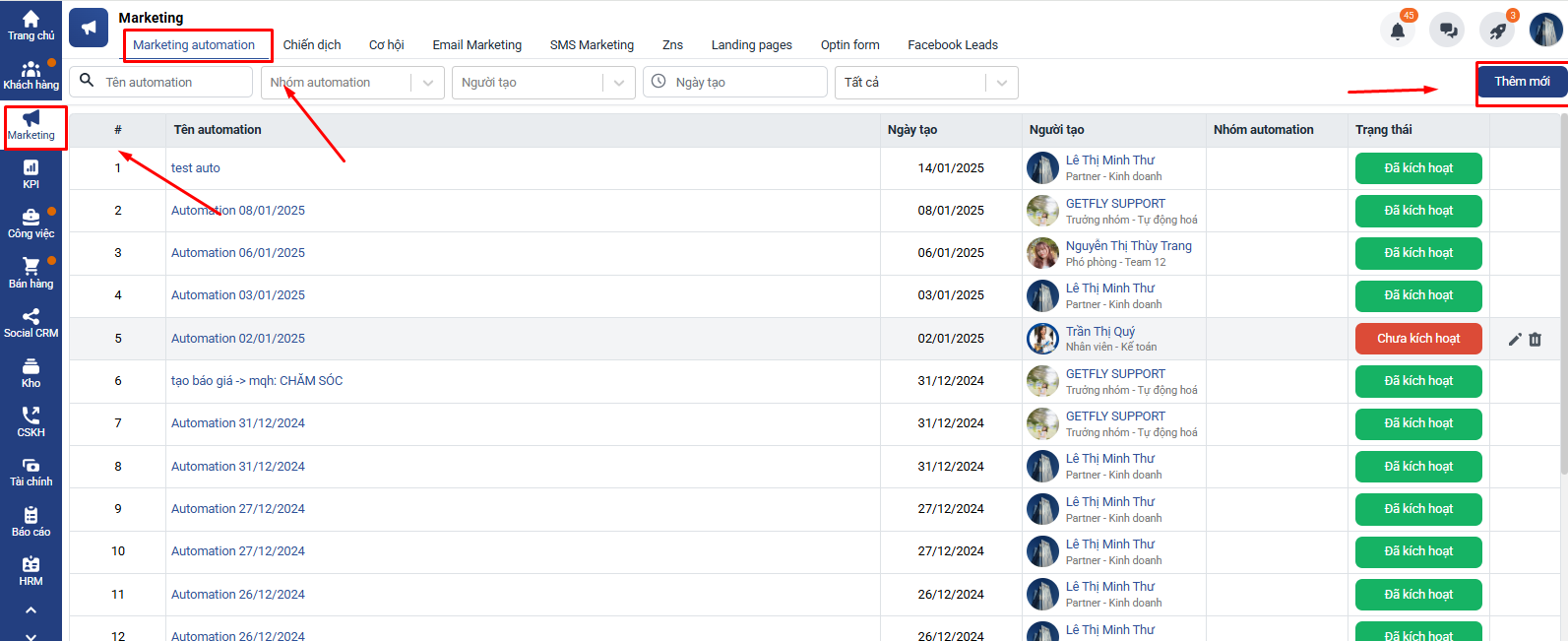Image resolution: width=1568 pixels, height=641 pixels.
Task: Switch to the Email Marketing tab
Action: [x=476, y=45]
